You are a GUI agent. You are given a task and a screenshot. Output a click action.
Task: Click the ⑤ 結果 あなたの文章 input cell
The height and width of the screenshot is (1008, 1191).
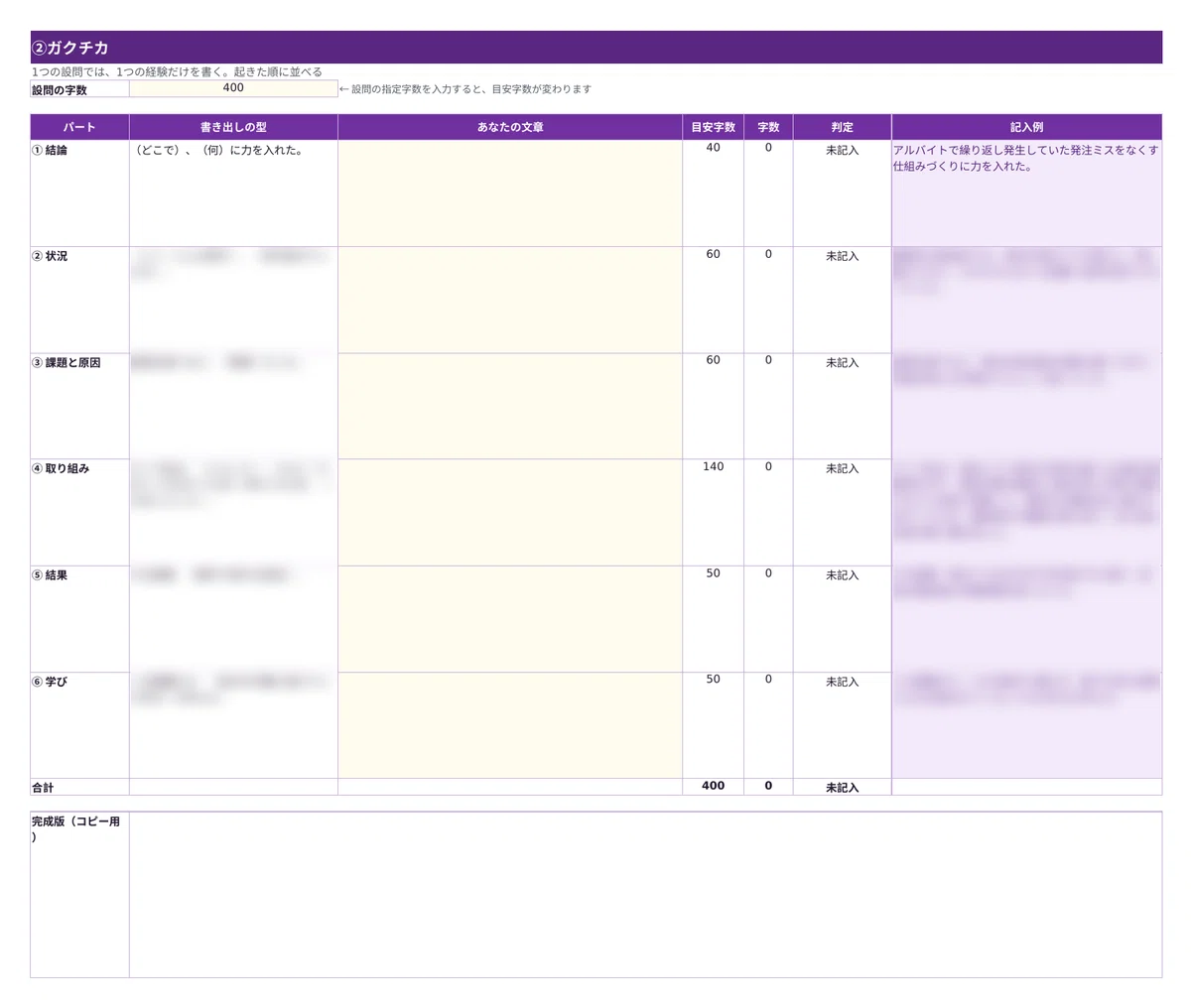[x=510, y=619]
